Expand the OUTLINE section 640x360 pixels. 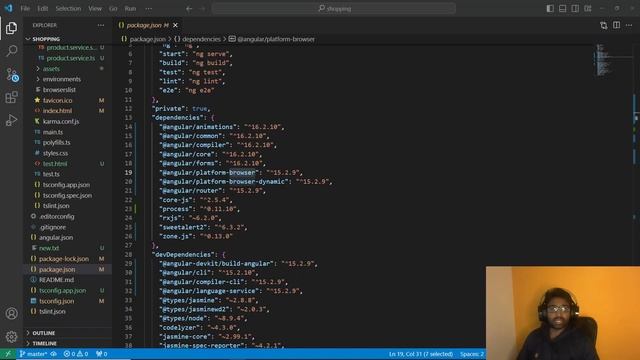[67, 333]
